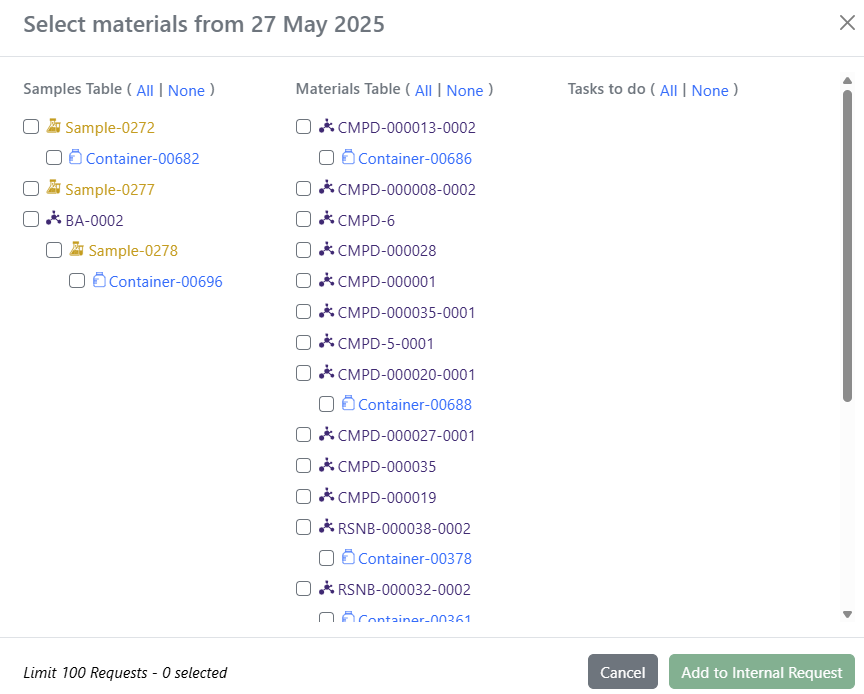Screen dimensions: 864x694
Task: Select All under Tasks to do
Action: pyautogui.click(x=668, y=90)
